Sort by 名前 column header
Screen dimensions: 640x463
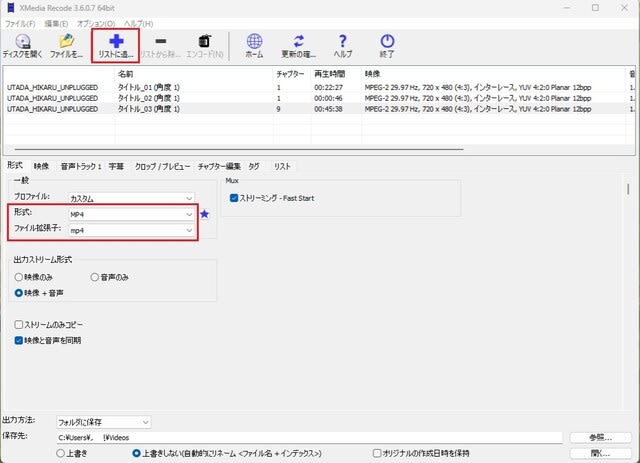point(194,74)
